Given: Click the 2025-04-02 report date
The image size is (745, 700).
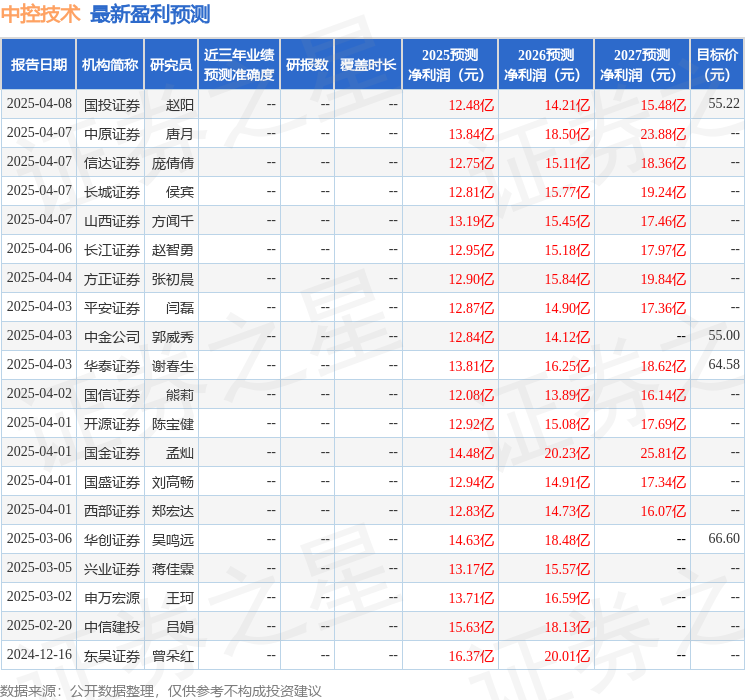Looking at the screenshot, I should click(x=39, y=393).
